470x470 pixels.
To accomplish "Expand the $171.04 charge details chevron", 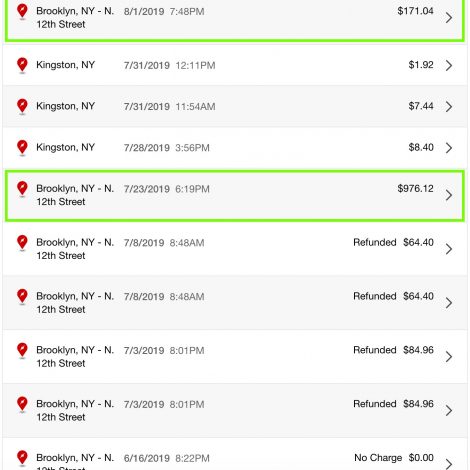I will [449, 17].
